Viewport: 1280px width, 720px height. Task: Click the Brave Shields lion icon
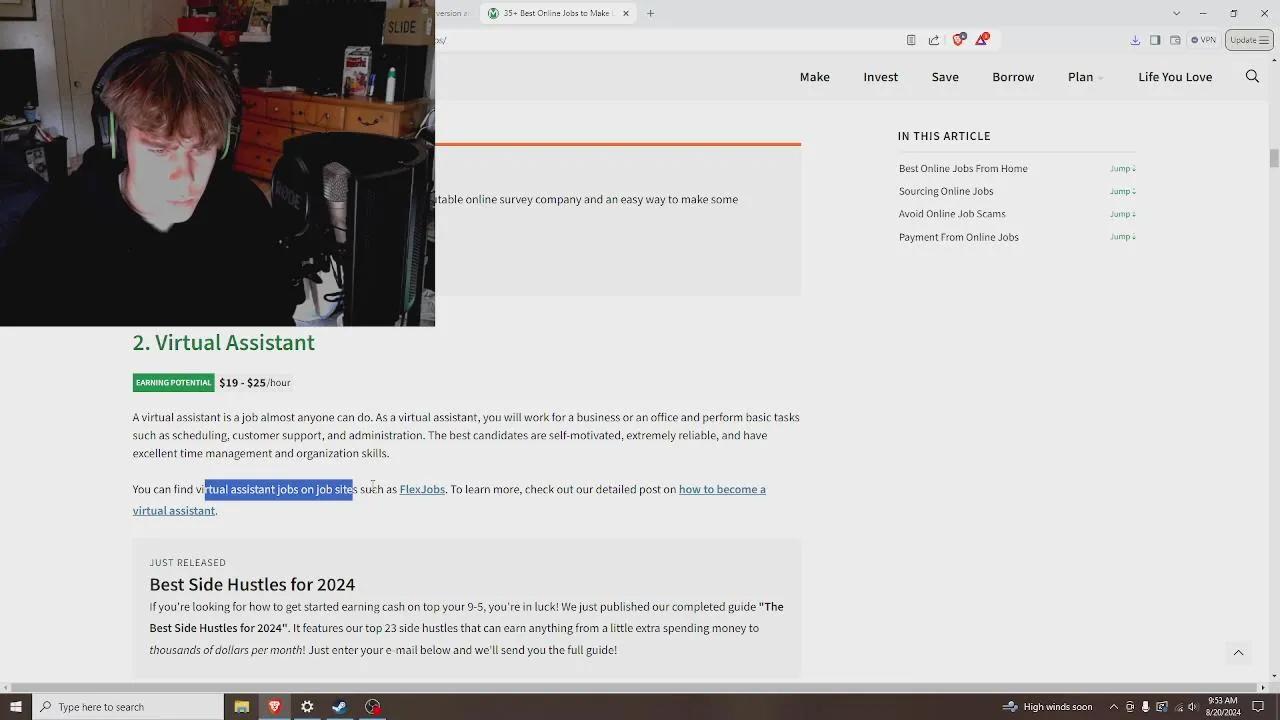pyautogui.click(x=958, y=40)
